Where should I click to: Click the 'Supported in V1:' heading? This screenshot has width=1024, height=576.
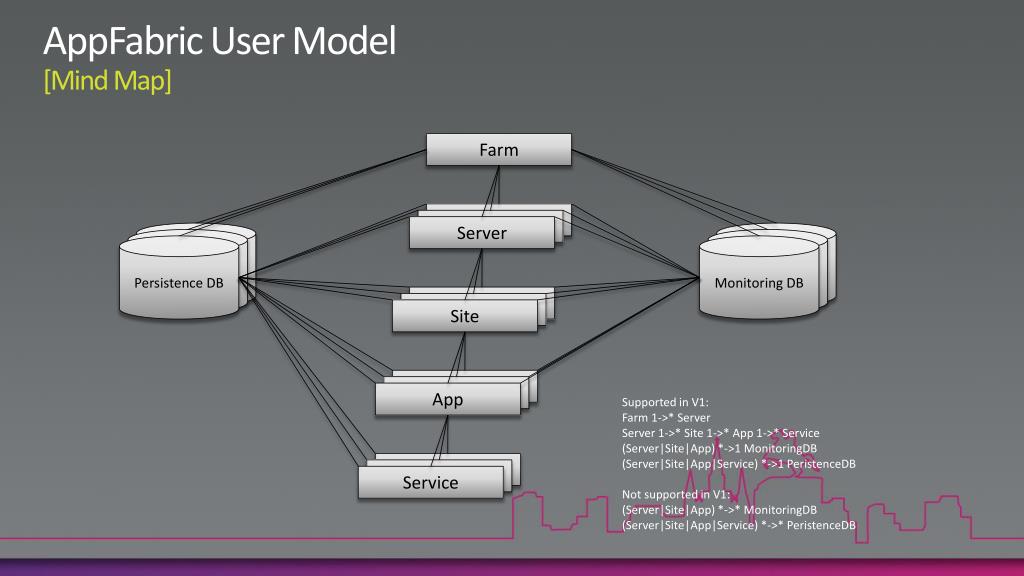pyautogui.click(x=665, y=402)
